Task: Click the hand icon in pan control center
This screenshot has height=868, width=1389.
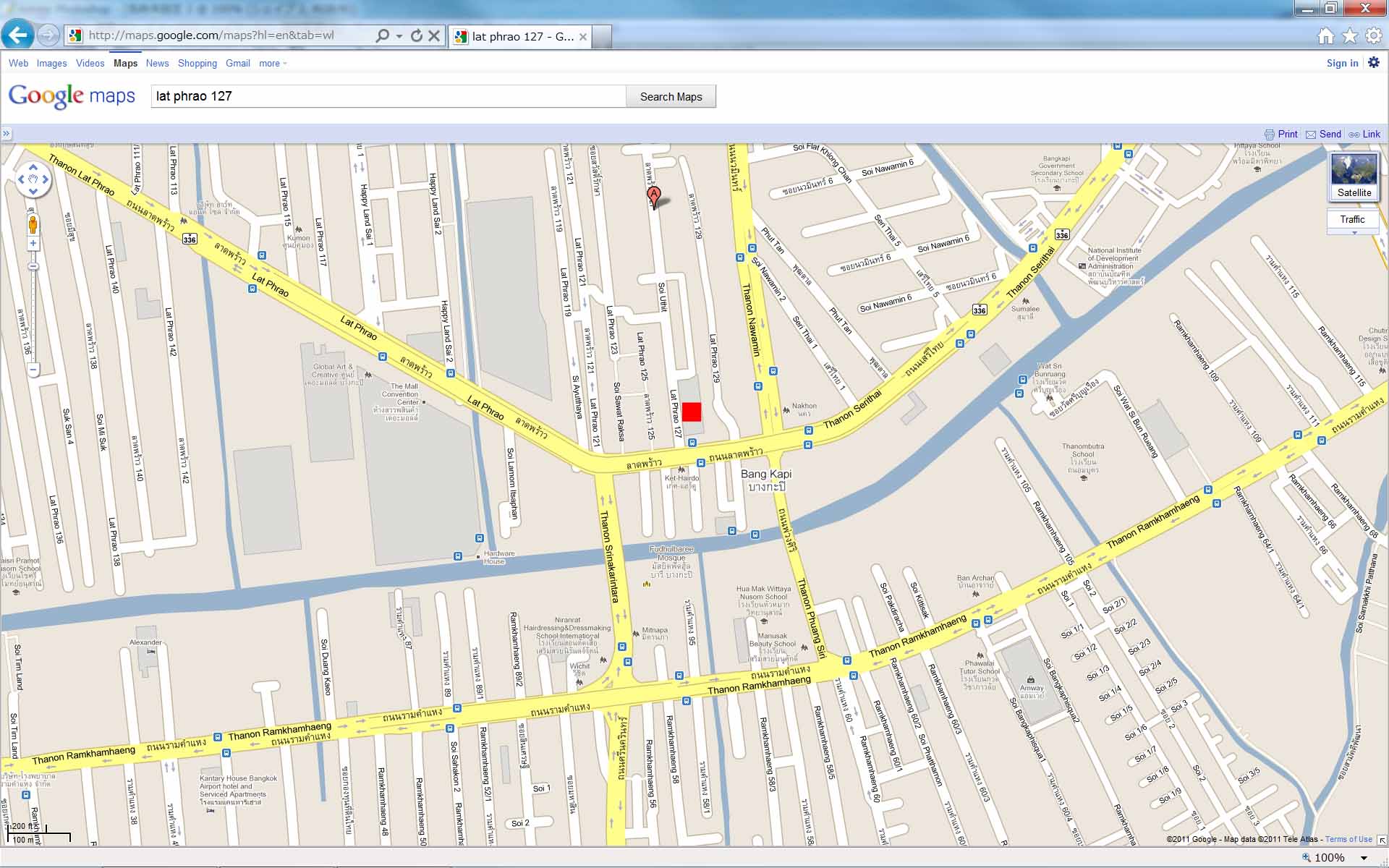Action: [x=33, y=179]
